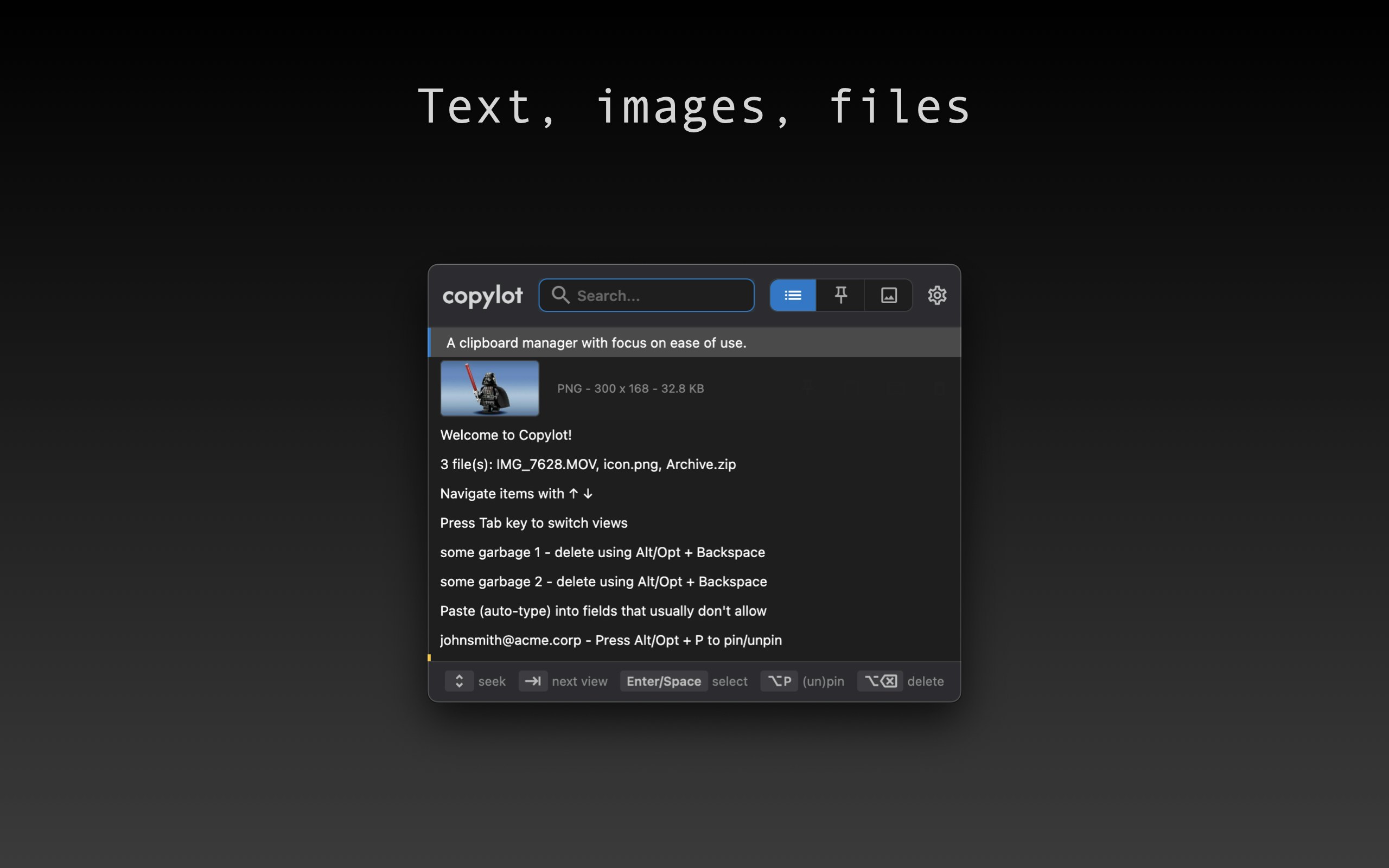
Task: Click the next view arrow icon in the footer
Action: (x=532, y=681)
